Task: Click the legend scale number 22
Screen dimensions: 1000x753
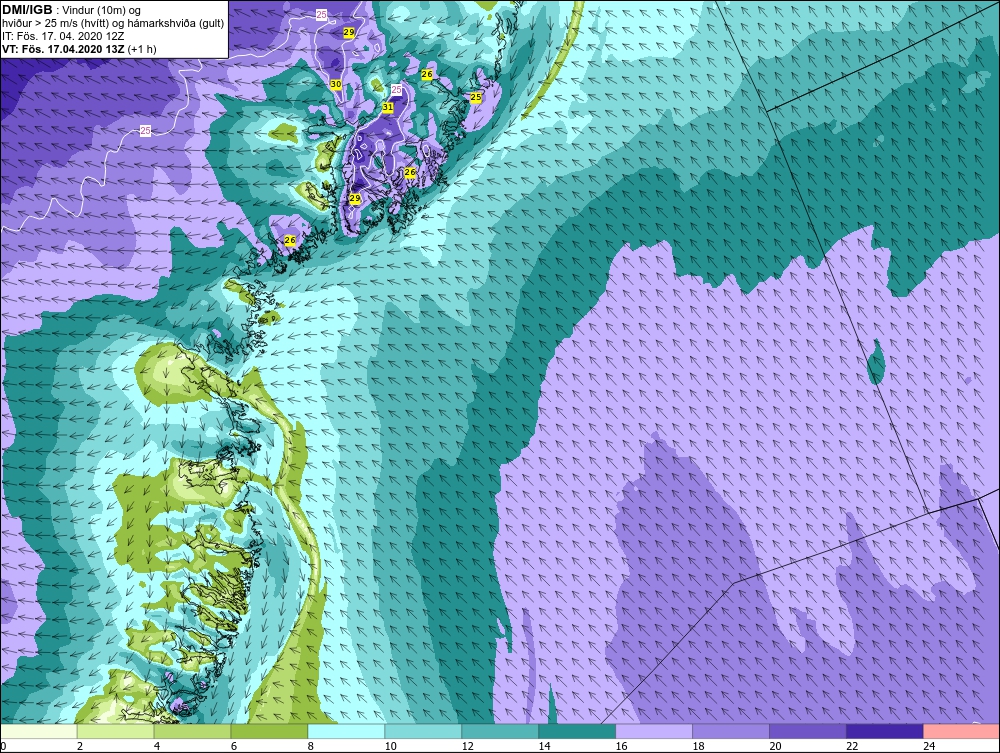Action: coord(853,746)
